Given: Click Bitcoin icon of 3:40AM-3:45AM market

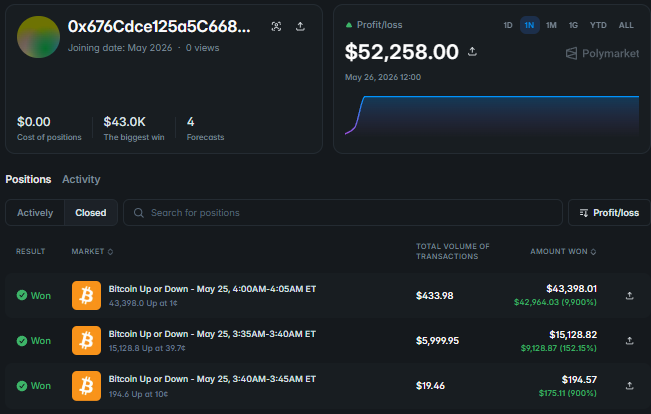Looking at the screenshot, I should point(86,386).
